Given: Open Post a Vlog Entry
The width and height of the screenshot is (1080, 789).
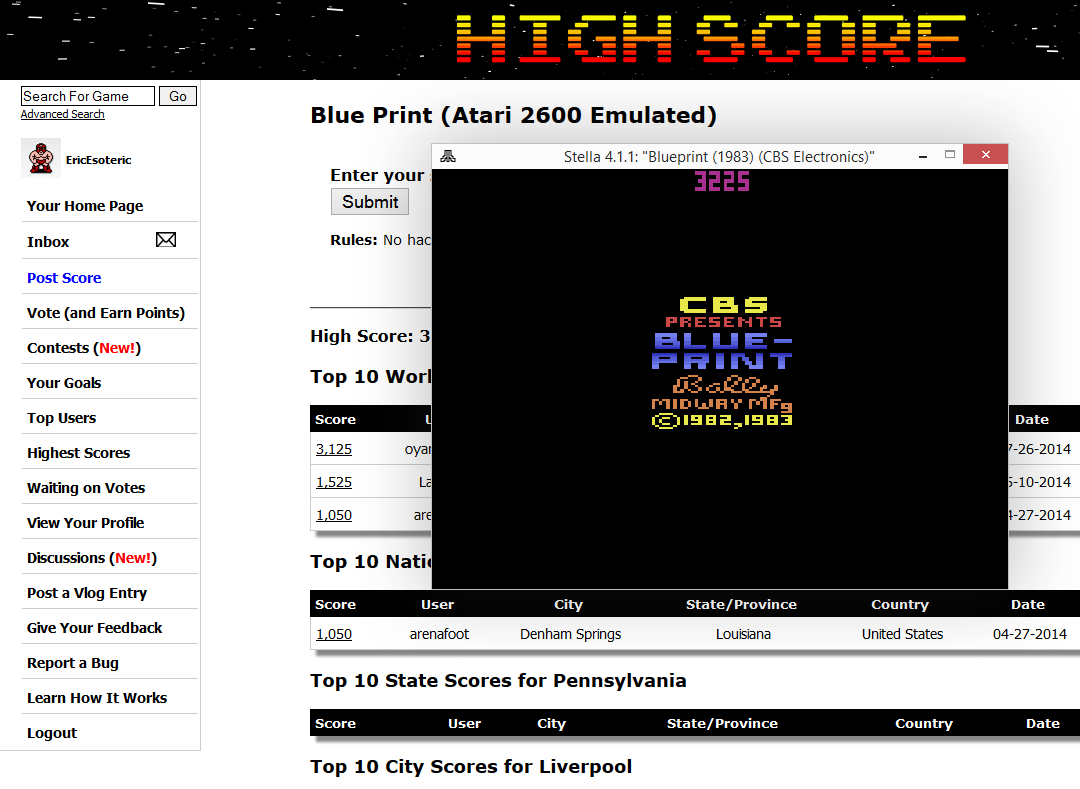Looking at the screenshot, I should tap(87, 593).
